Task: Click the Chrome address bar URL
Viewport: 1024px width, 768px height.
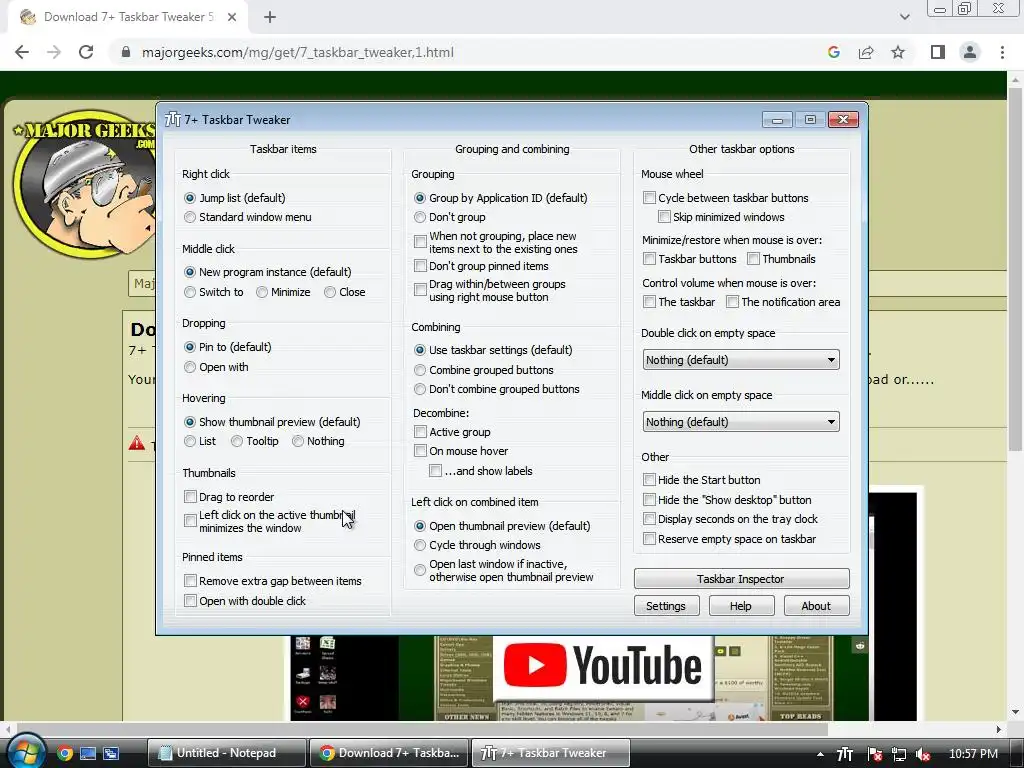Action: point(298,52)
